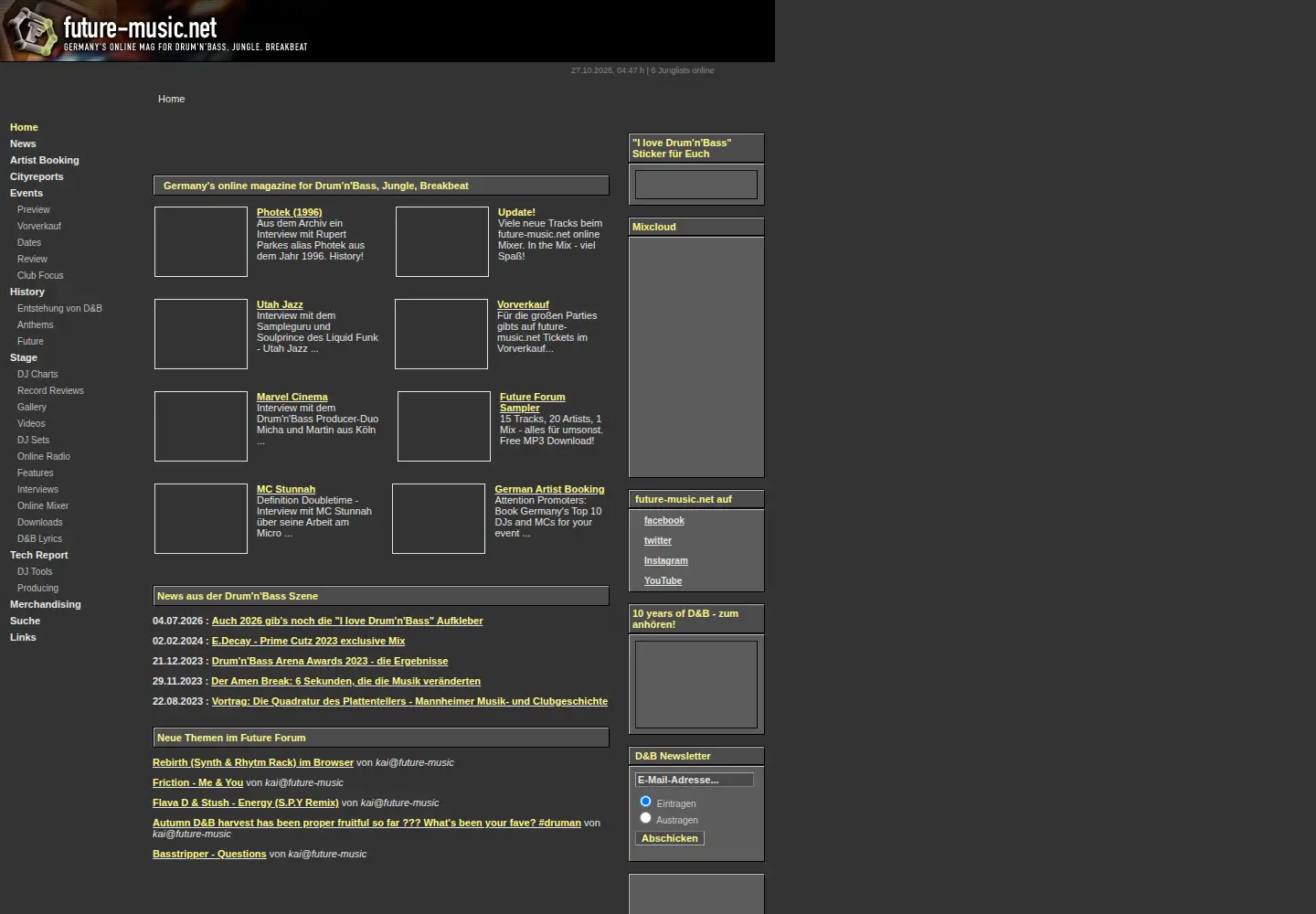Open Vorverkauf in sidebar submenu
Screen dimensions: 1316x914
pyautogui.click(x=39, y=226)
